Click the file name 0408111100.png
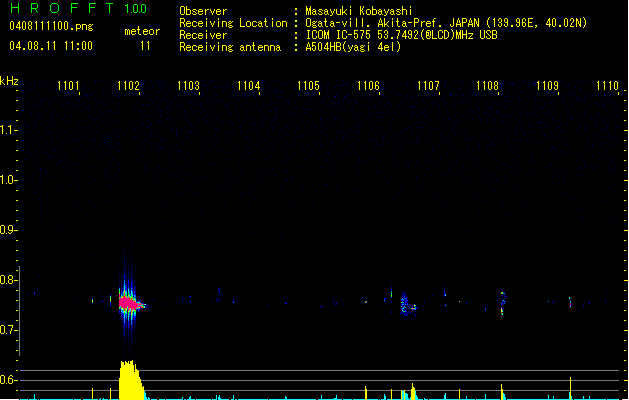 click(51, 26)
